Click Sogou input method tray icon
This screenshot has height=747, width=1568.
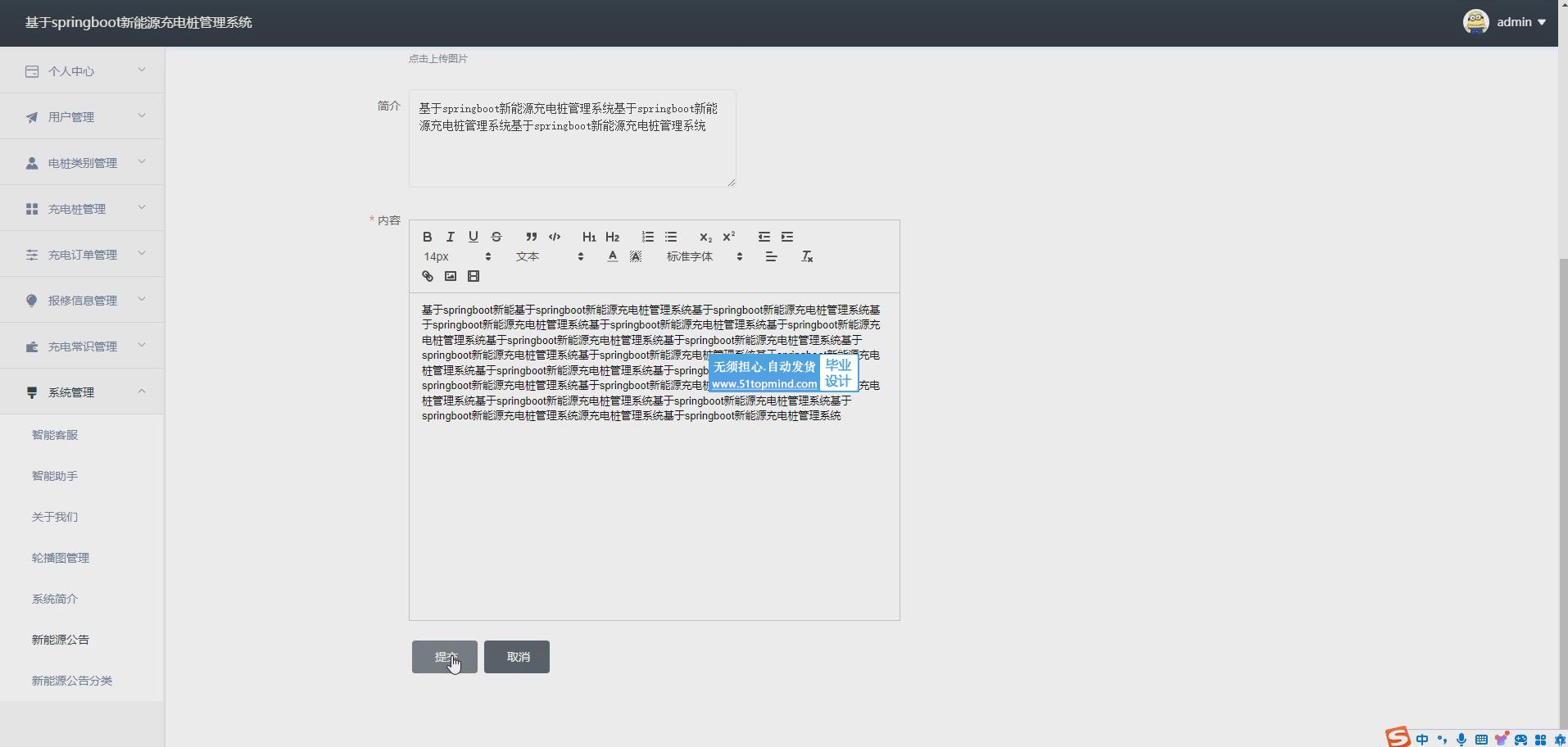(x=1398, y=737)
